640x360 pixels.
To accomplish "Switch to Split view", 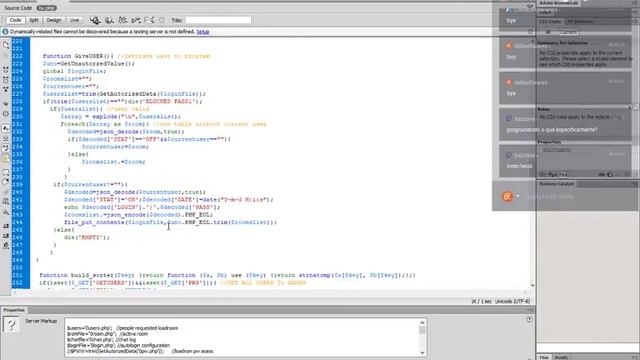I will pyautogui.click(x=34, y=20).
